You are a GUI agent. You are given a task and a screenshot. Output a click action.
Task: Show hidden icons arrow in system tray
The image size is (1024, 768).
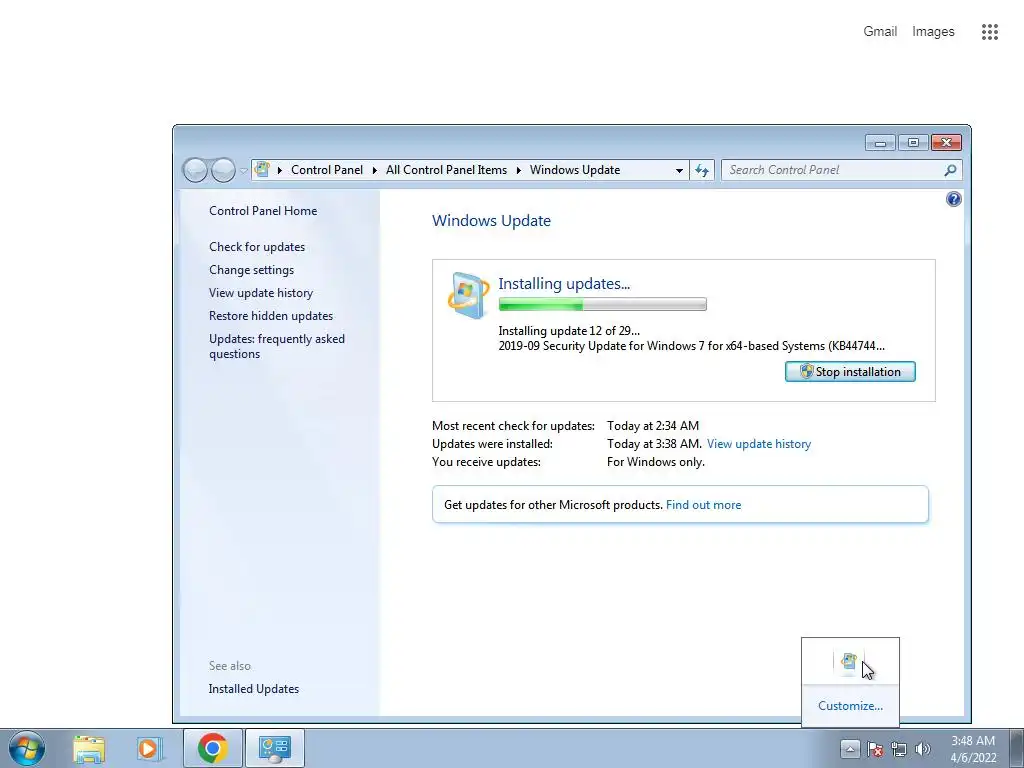coord(850,748)
